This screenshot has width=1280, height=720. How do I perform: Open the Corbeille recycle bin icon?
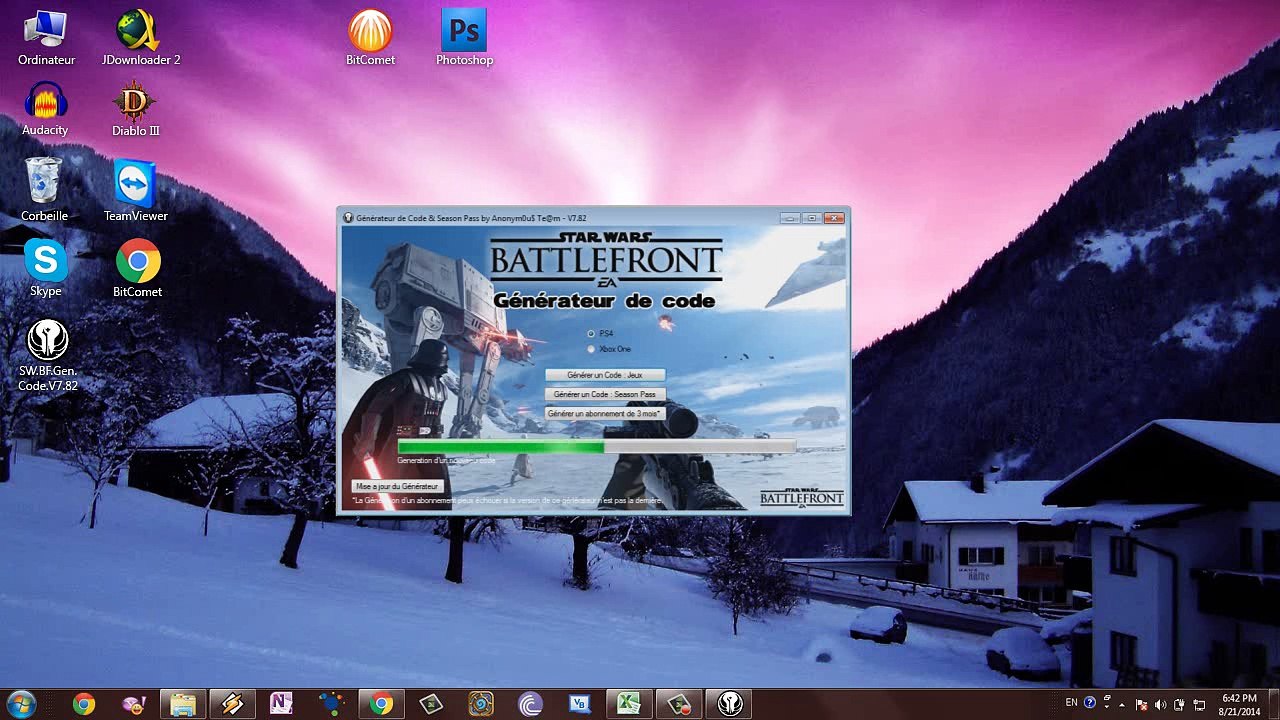pos(44,189)
